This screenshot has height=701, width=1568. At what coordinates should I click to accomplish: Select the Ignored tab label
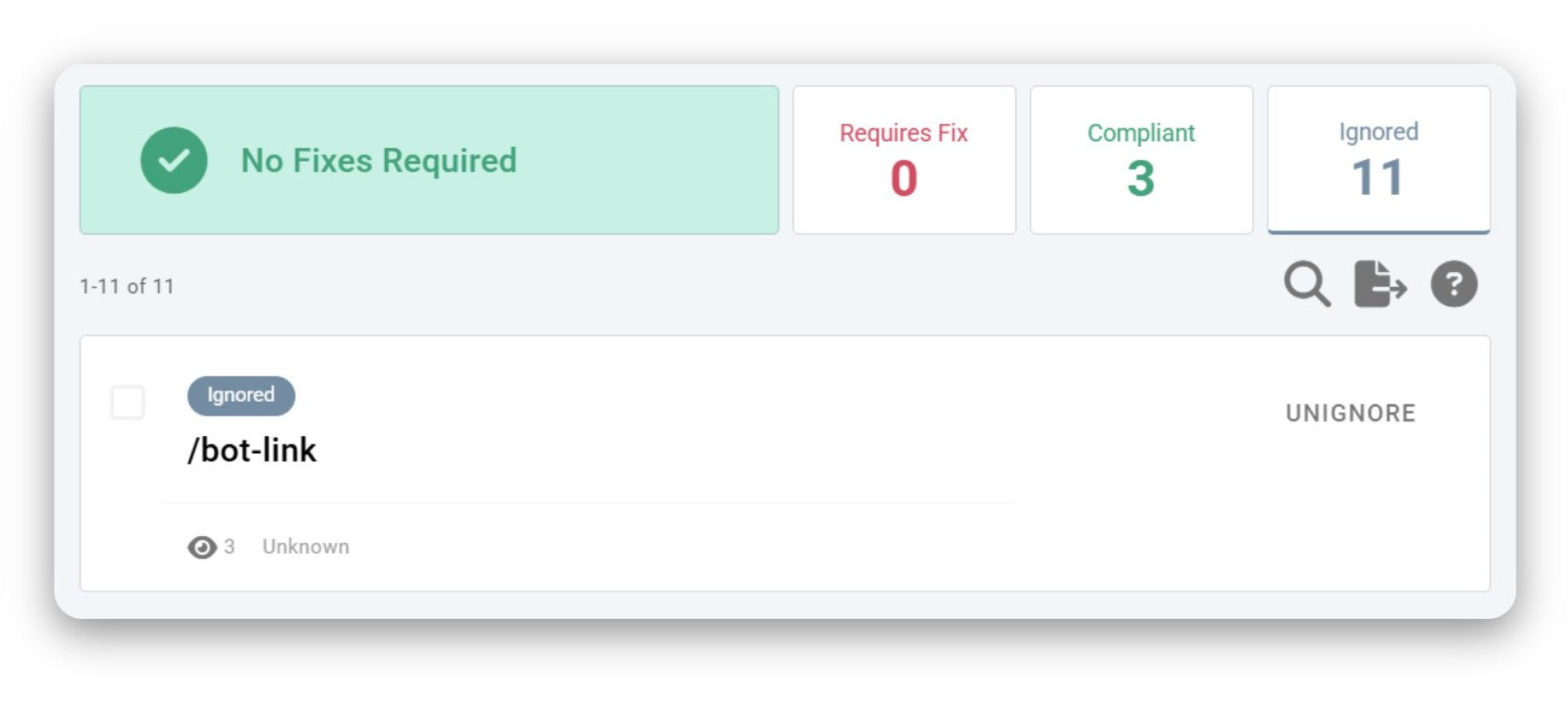coord(1378,132)
